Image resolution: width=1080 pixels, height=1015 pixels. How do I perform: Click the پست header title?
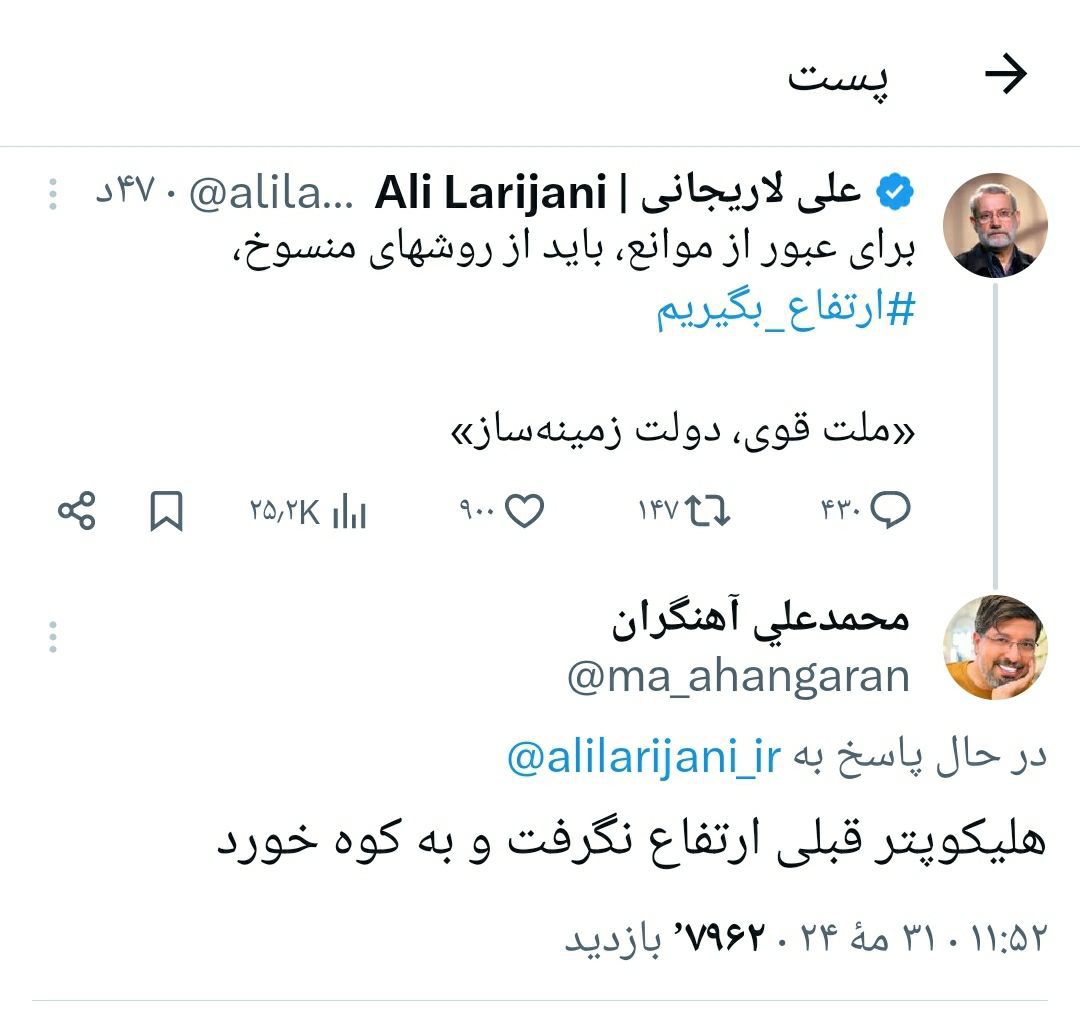pyautogui.click(x=838, y=76)
